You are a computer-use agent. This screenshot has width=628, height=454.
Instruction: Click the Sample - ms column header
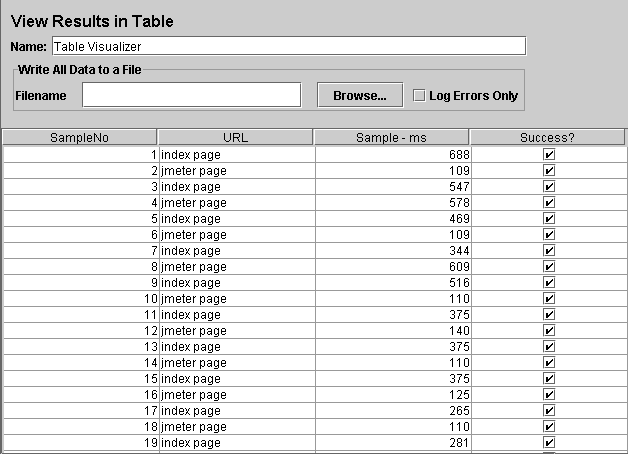click(391, 137)
